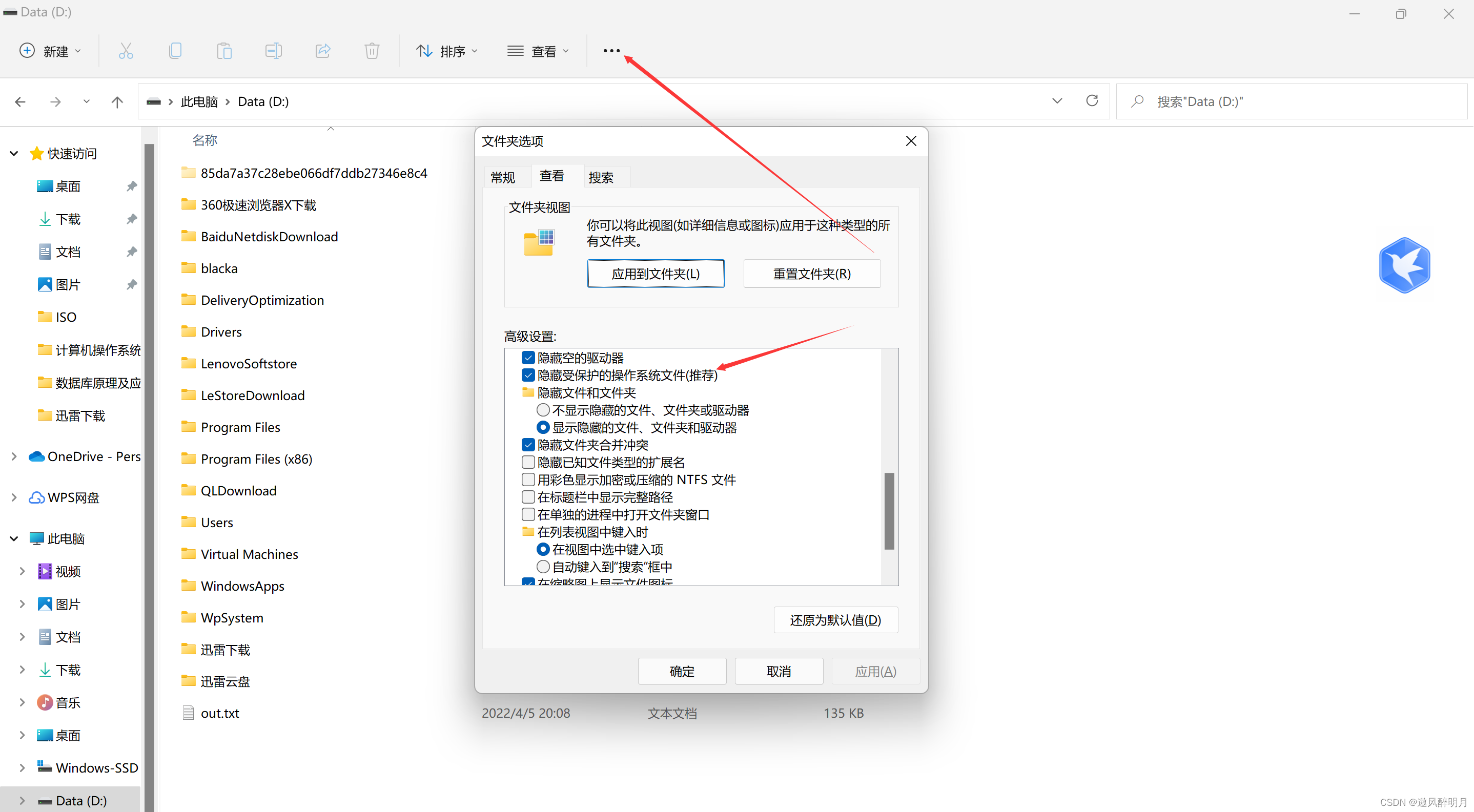
Task: Click the Share icon in the toolbar
Action: (323, 50)
